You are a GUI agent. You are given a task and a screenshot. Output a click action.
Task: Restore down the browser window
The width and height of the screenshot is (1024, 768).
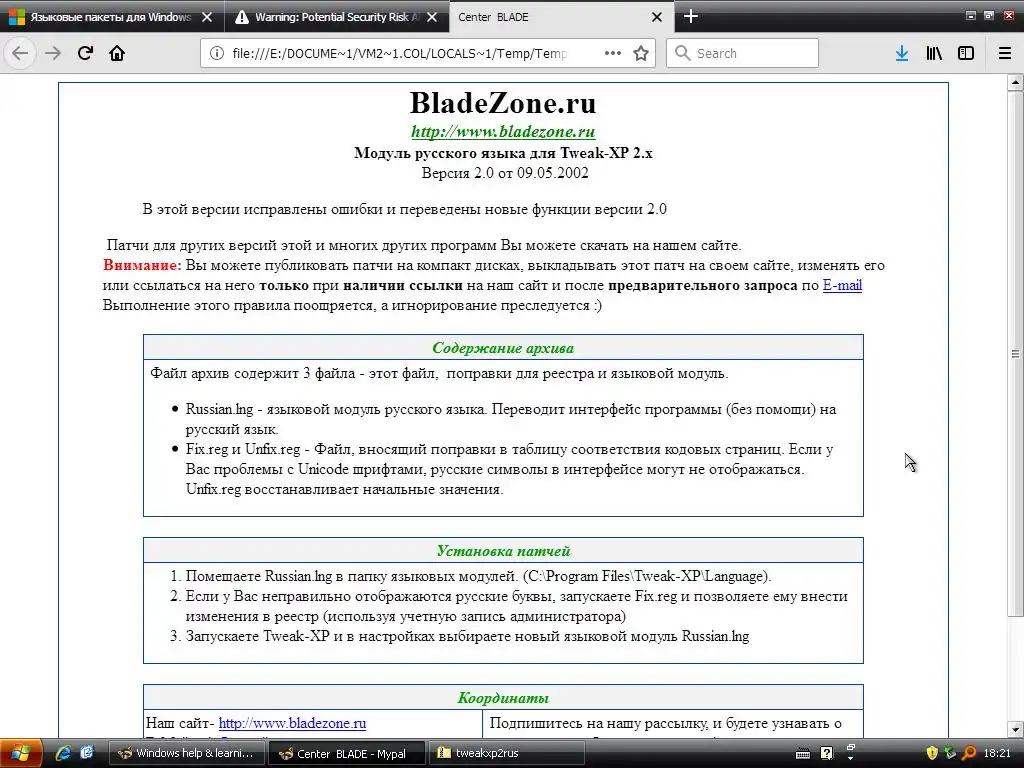(989, 15)
